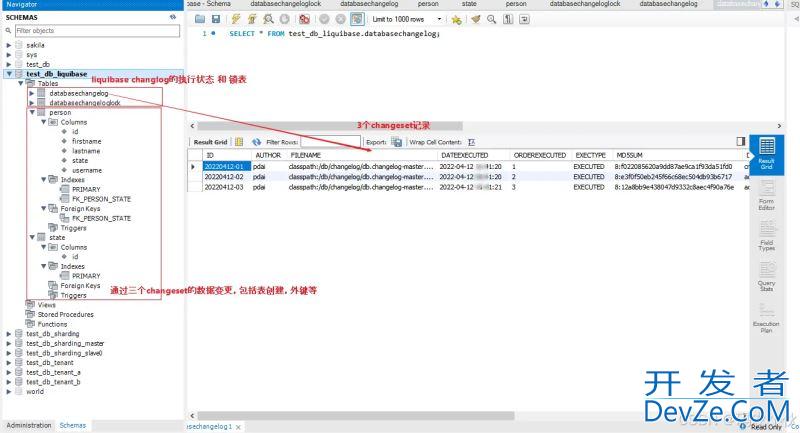Expand the sakila schema

[9, 45]
